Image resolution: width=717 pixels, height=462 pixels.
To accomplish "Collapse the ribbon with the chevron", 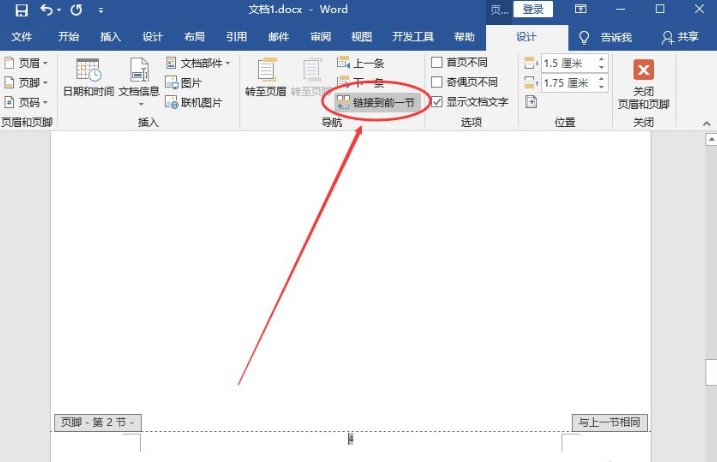I will click(706, 124).
